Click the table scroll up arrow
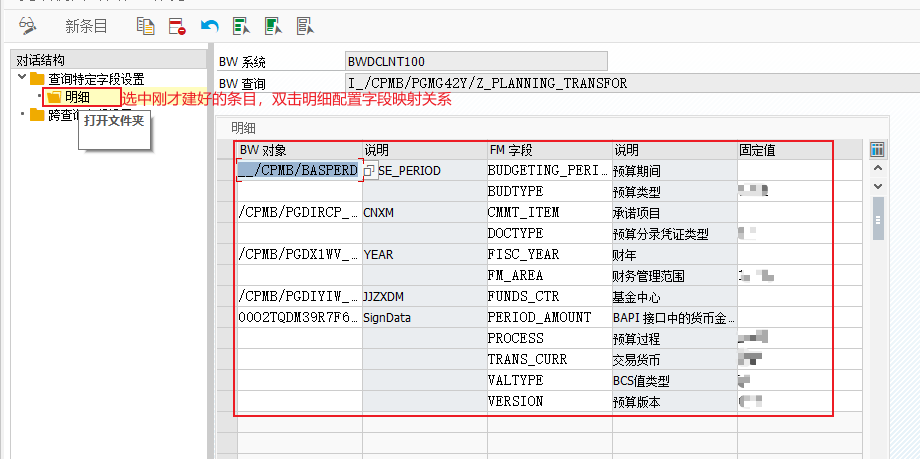Screen dimensions: 920x459 [x=878, y=168]
